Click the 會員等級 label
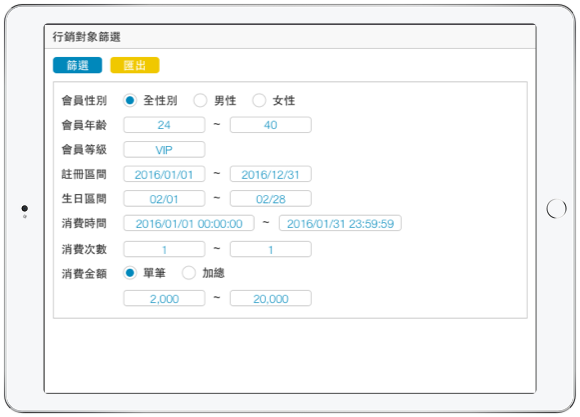 click(x=84, y=149)
